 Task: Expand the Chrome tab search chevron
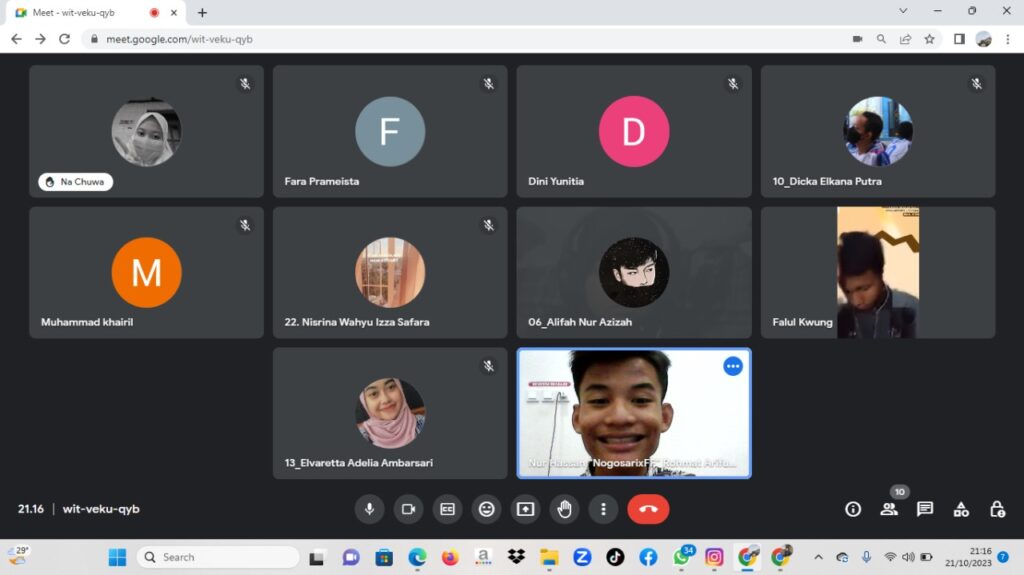click(903, 12)
